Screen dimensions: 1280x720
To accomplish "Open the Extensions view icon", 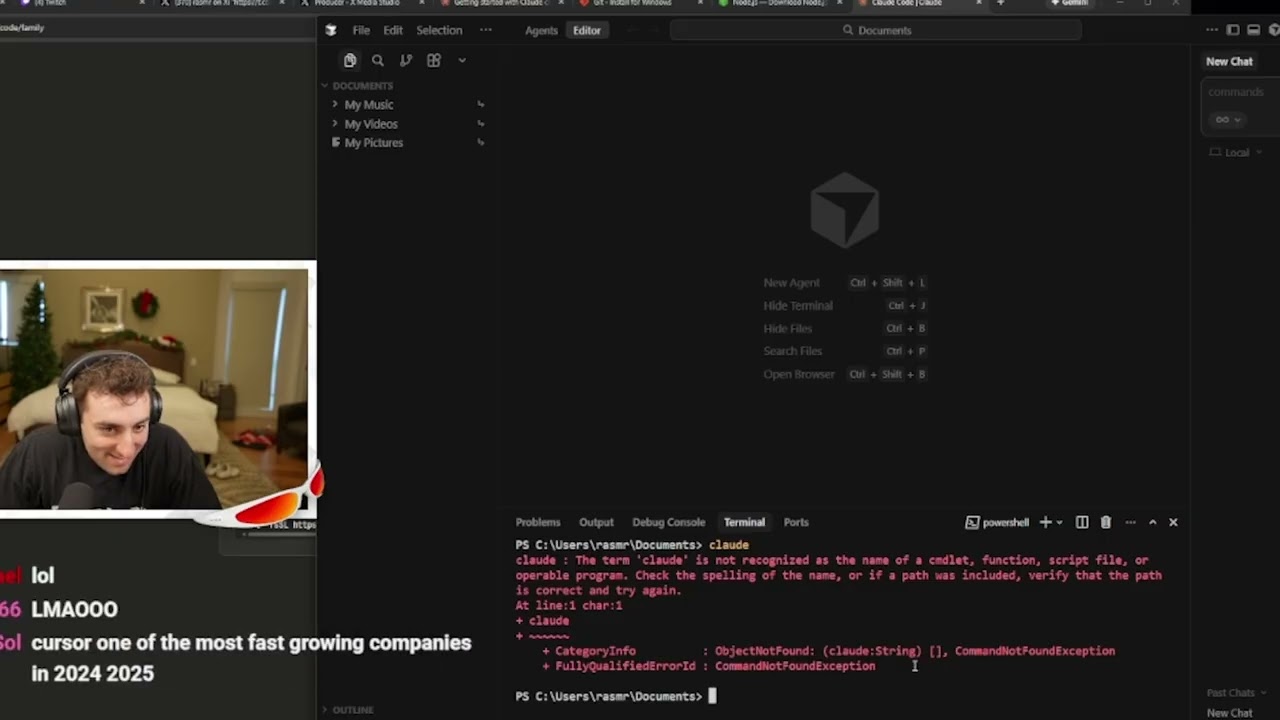I will [433, 60].
